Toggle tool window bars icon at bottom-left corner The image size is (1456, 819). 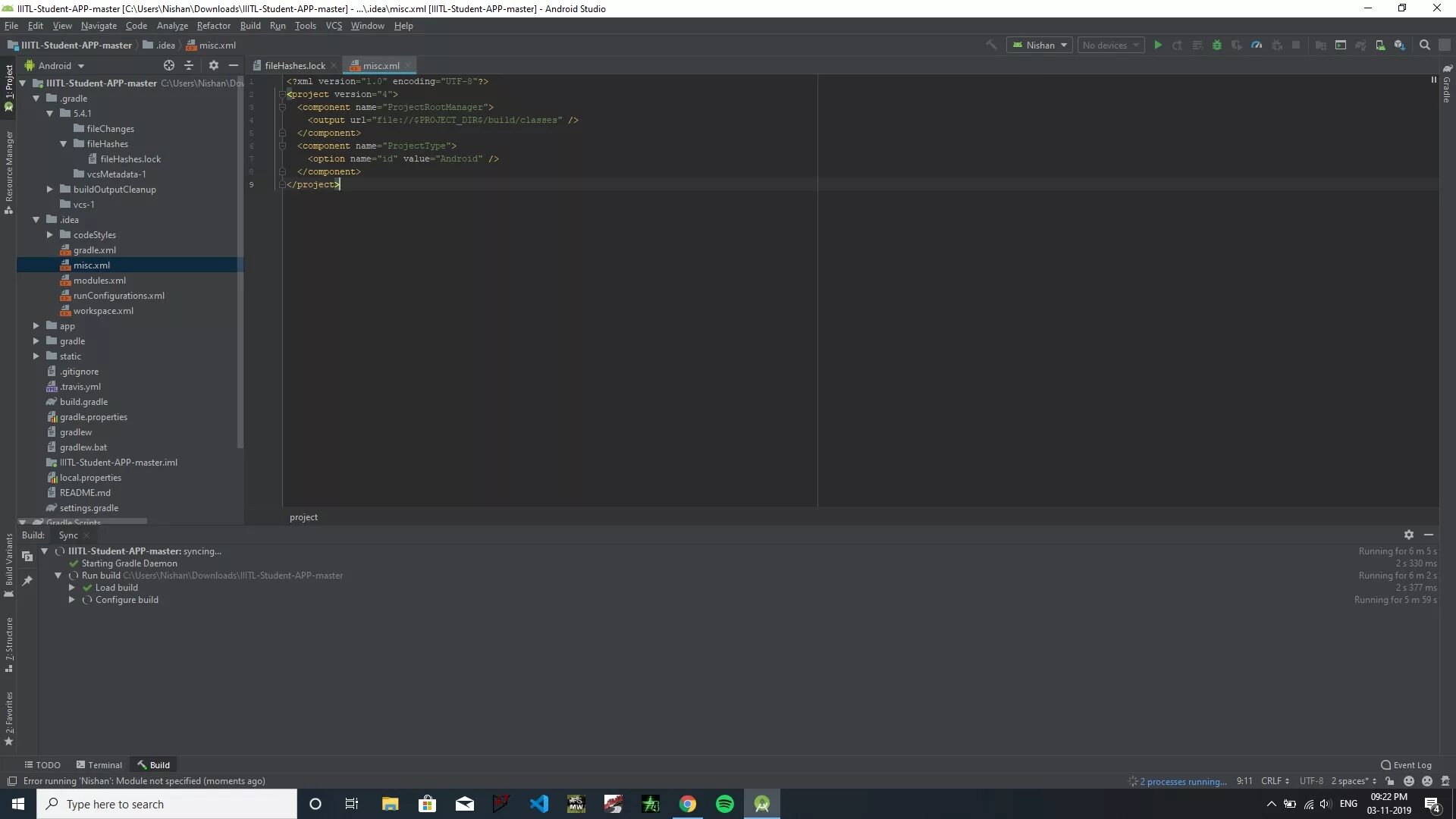(11, 781)
